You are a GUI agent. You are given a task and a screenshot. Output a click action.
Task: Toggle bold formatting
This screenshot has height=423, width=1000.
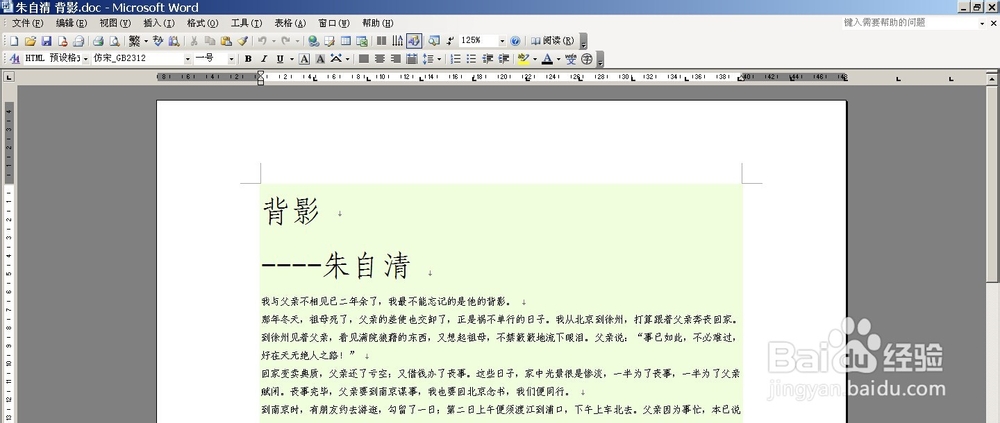click(248, 59)
